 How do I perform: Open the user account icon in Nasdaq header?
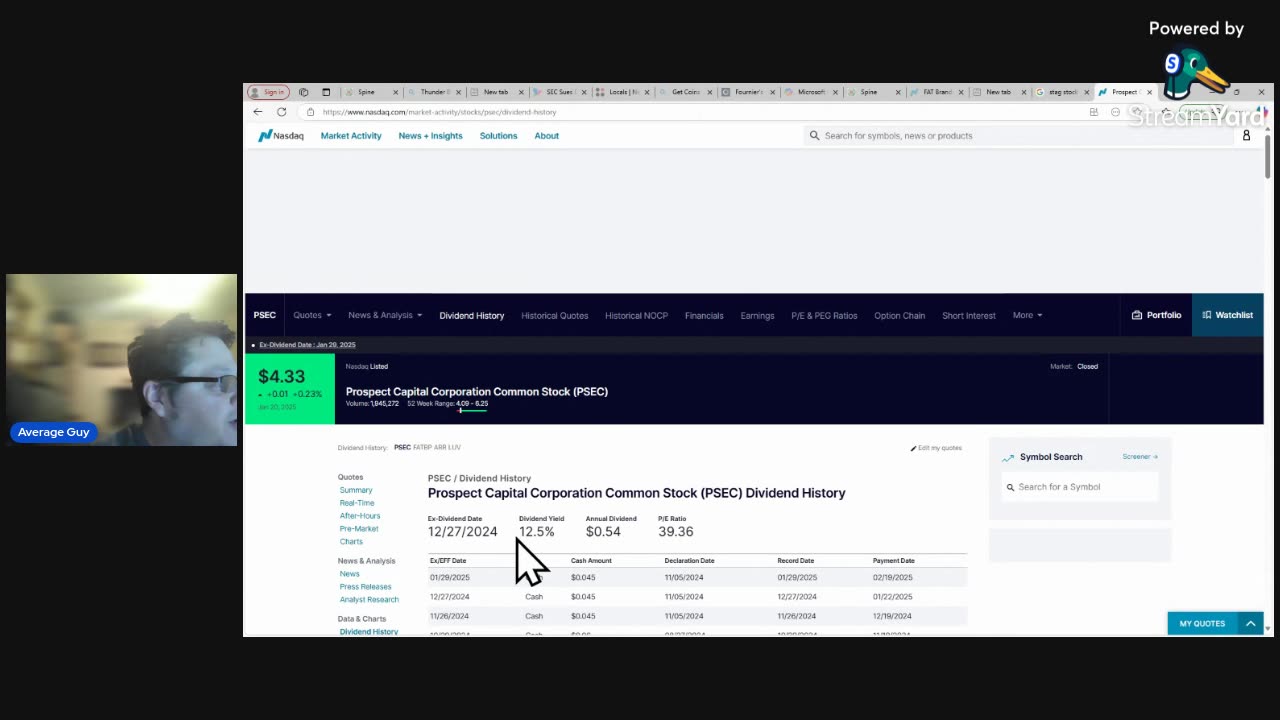click(1246, 136)
